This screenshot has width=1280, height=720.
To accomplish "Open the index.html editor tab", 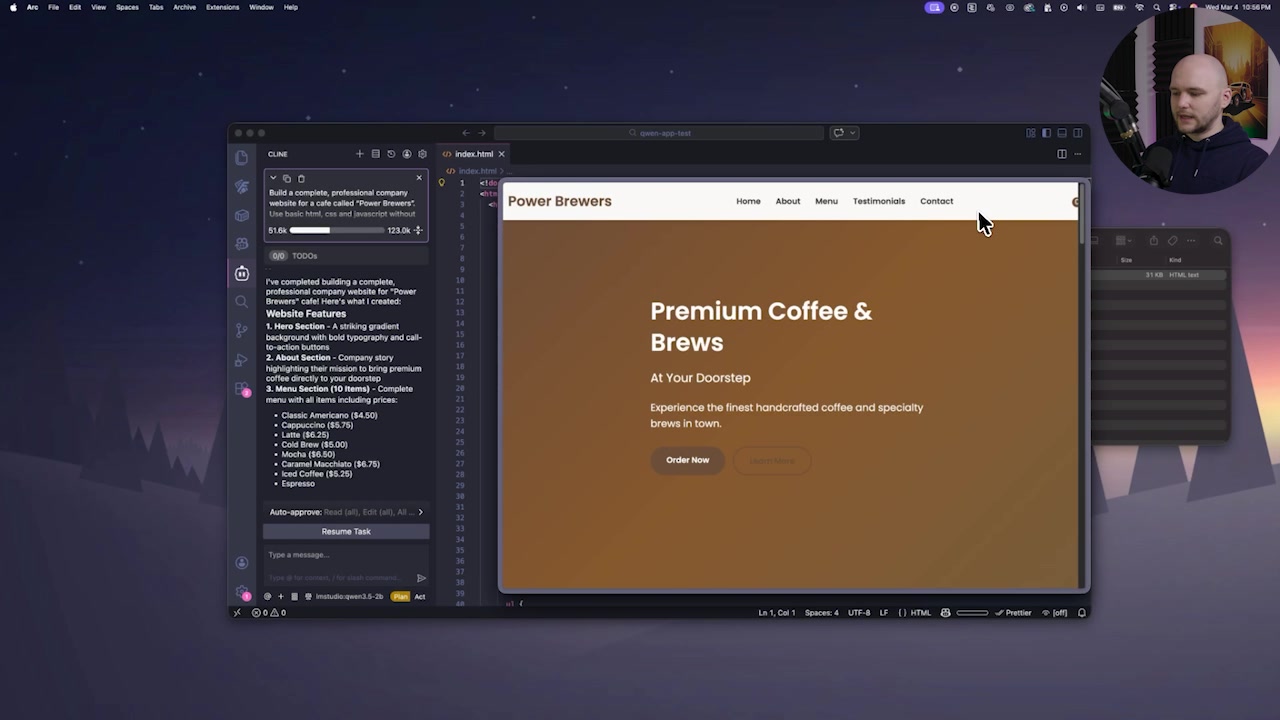I will pyautogui.click(x=474, y=154).
